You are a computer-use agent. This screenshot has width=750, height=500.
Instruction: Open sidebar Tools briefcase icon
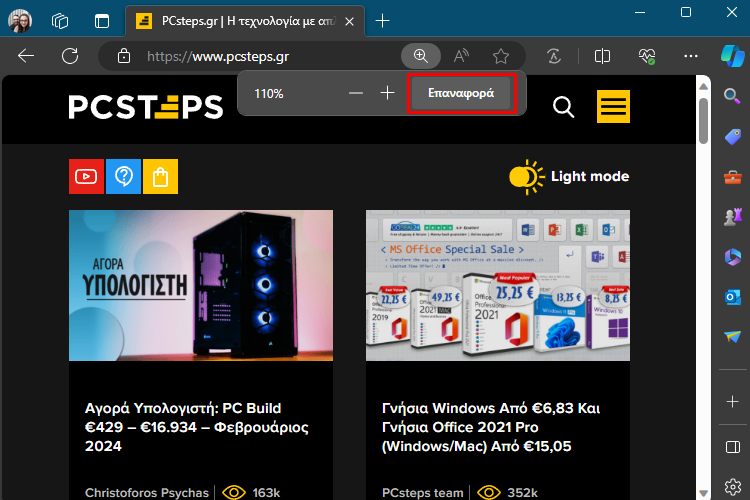(732, 177)
